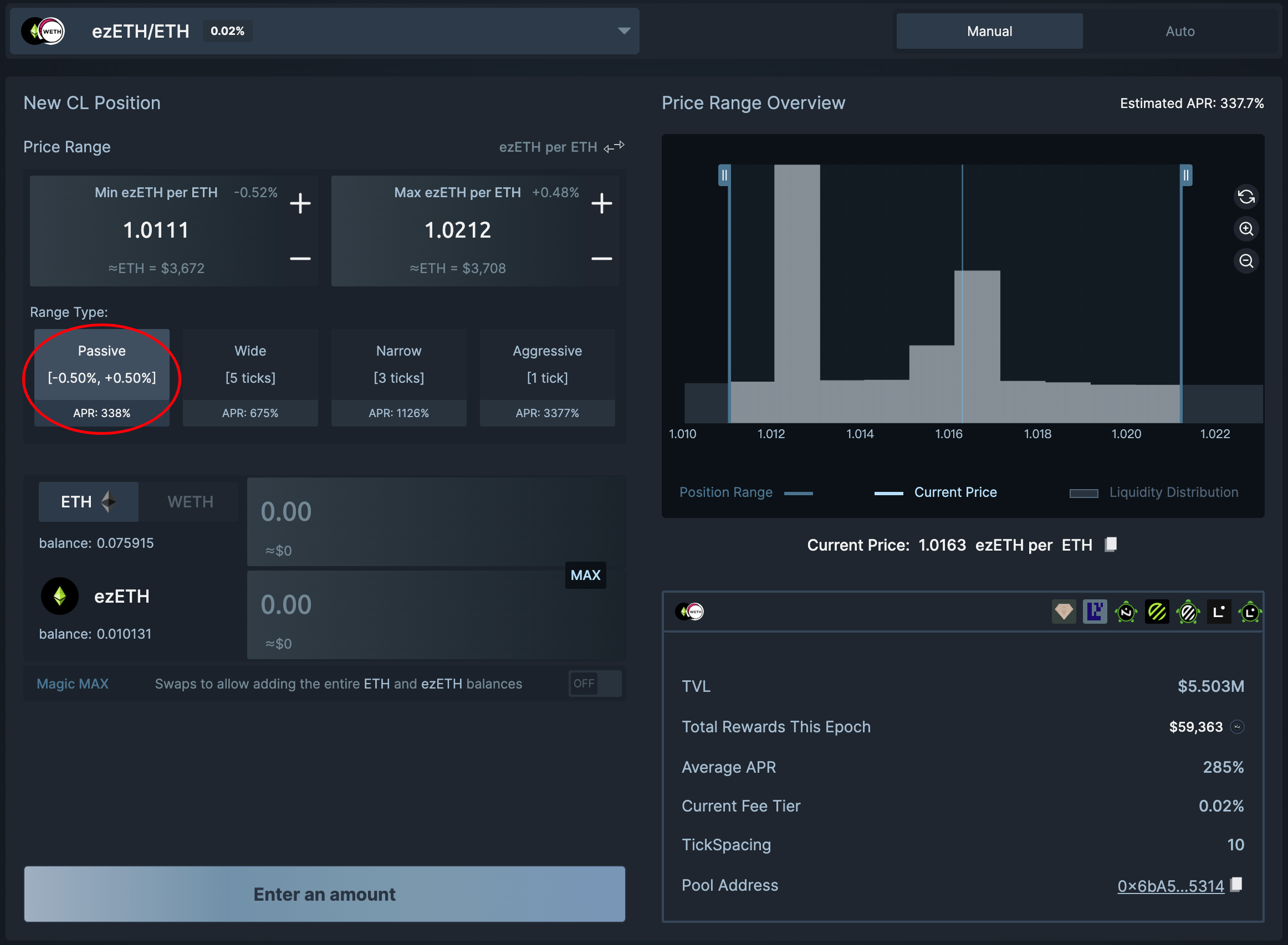1288x945 pixels.
Task: Zoom in on the price chart
Action: coord(1246,229)
